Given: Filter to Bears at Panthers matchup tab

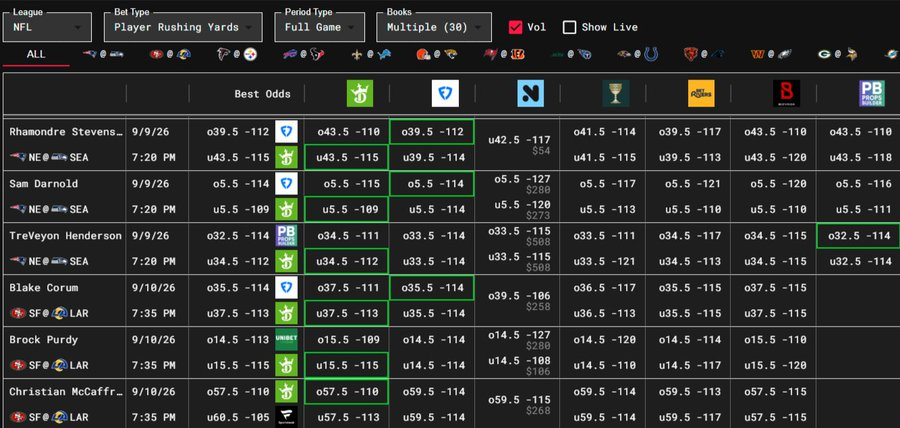Looking at the screenshot, I should pos(704,55).
